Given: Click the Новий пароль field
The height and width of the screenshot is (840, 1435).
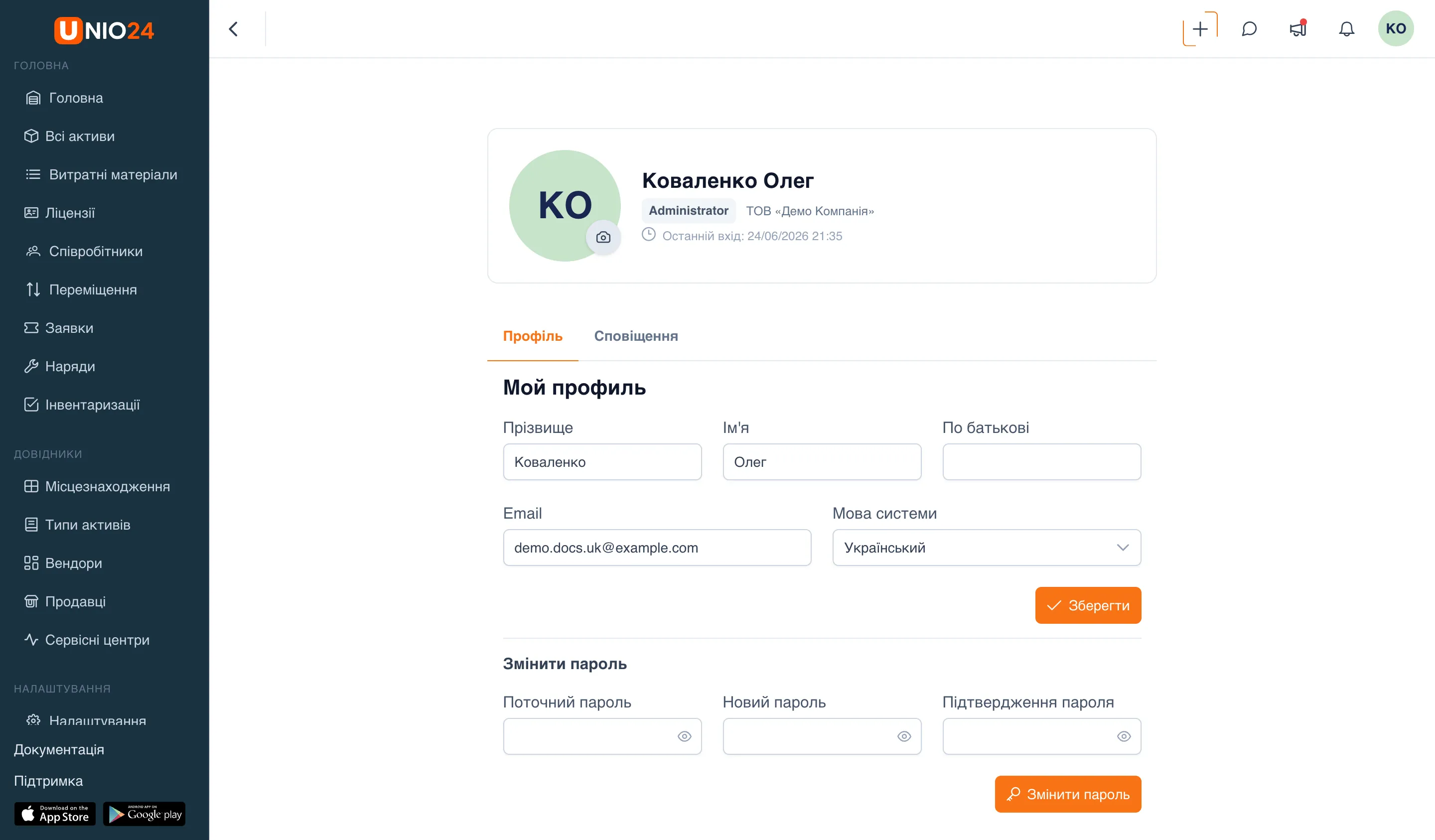Looking at the screenshot, I should click(822, 736).
